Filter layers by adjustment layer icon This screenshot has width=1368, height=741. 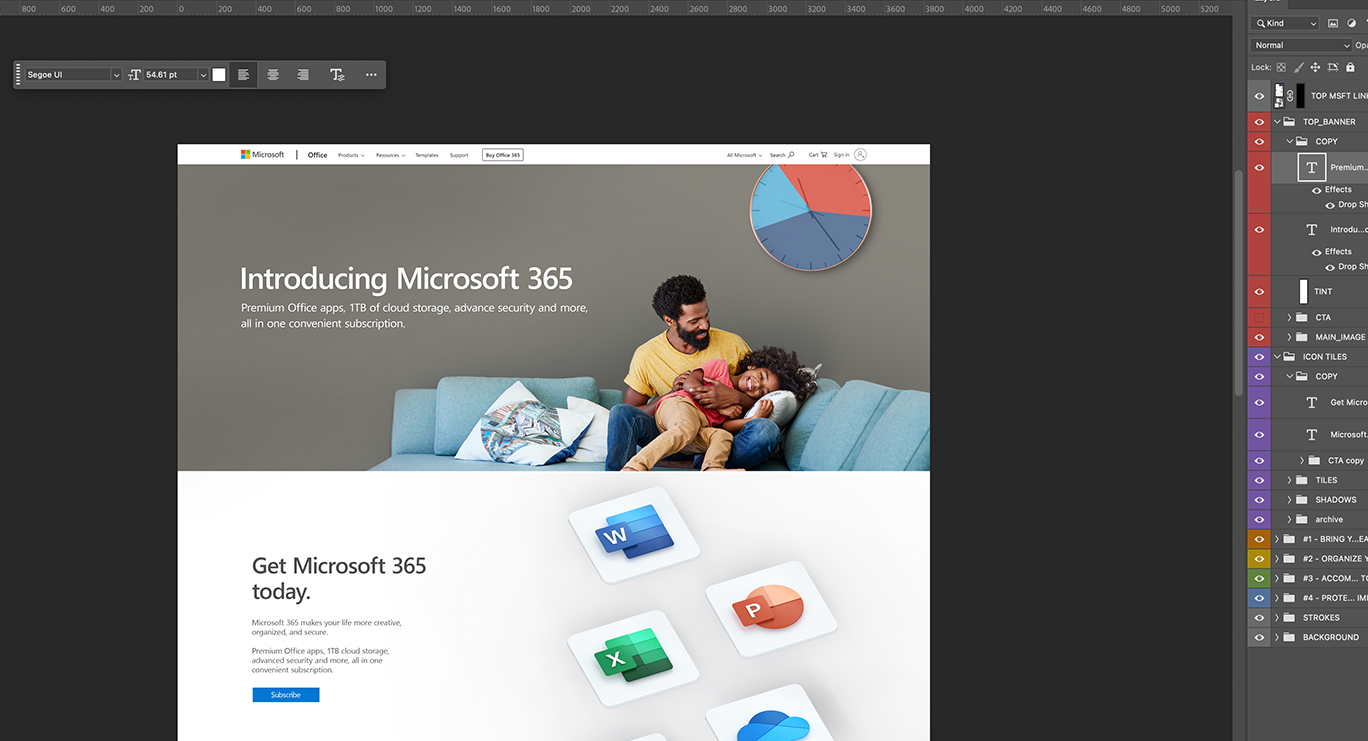tap(1352, 23)
